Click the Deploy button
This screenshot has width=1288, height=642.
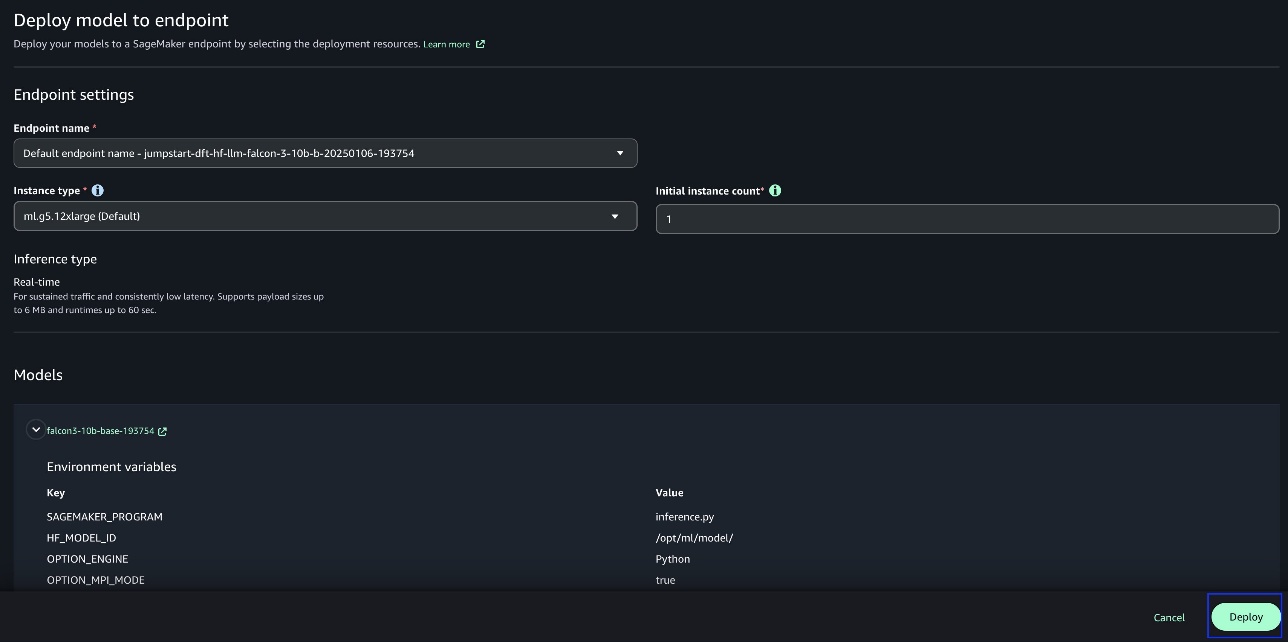click(1245, 617)
